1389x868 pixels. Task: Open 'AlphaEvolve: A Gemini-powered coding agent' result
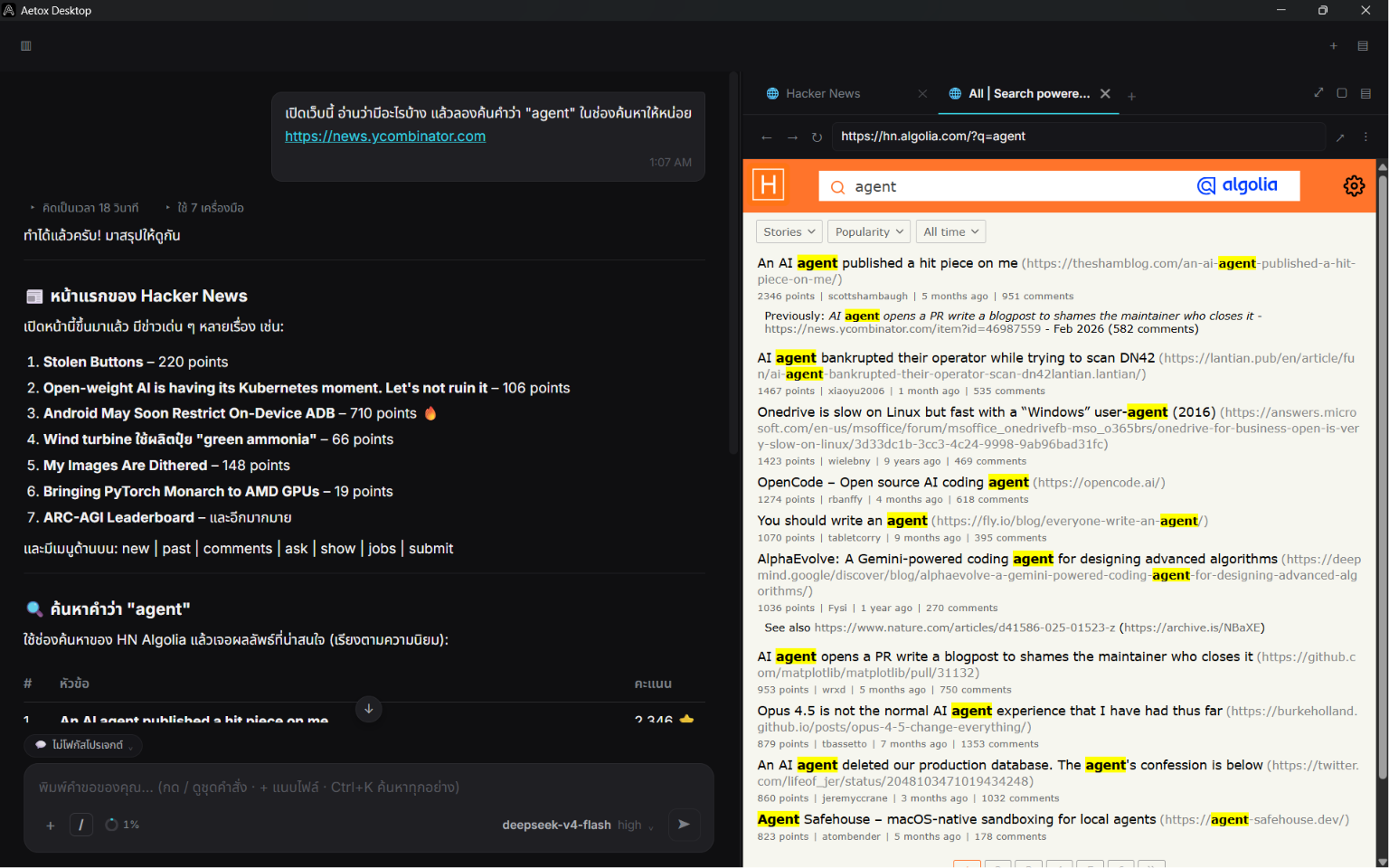(1017, 559)
